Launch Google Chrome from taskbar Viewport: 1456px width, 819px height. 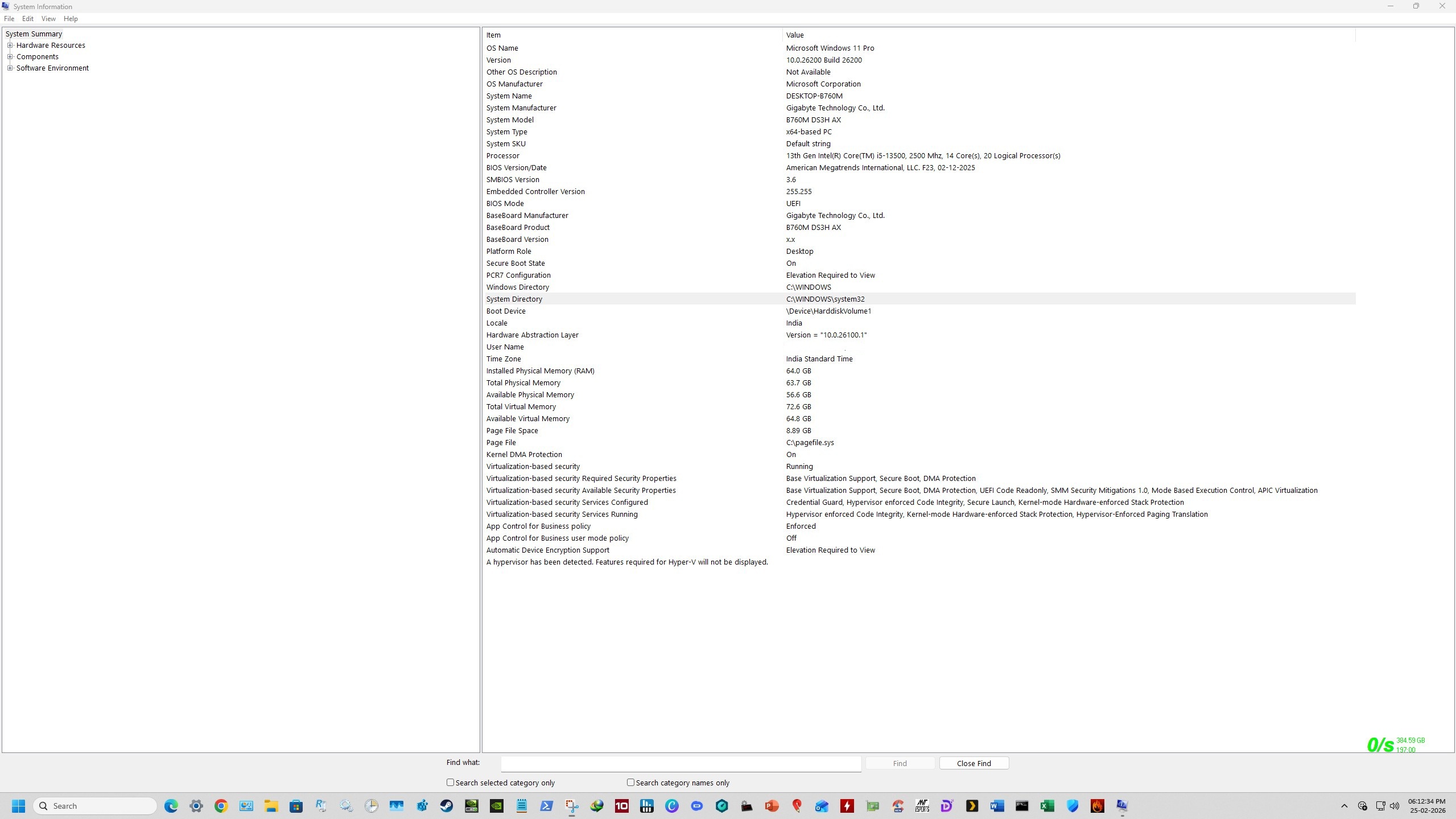coord(221,806)
